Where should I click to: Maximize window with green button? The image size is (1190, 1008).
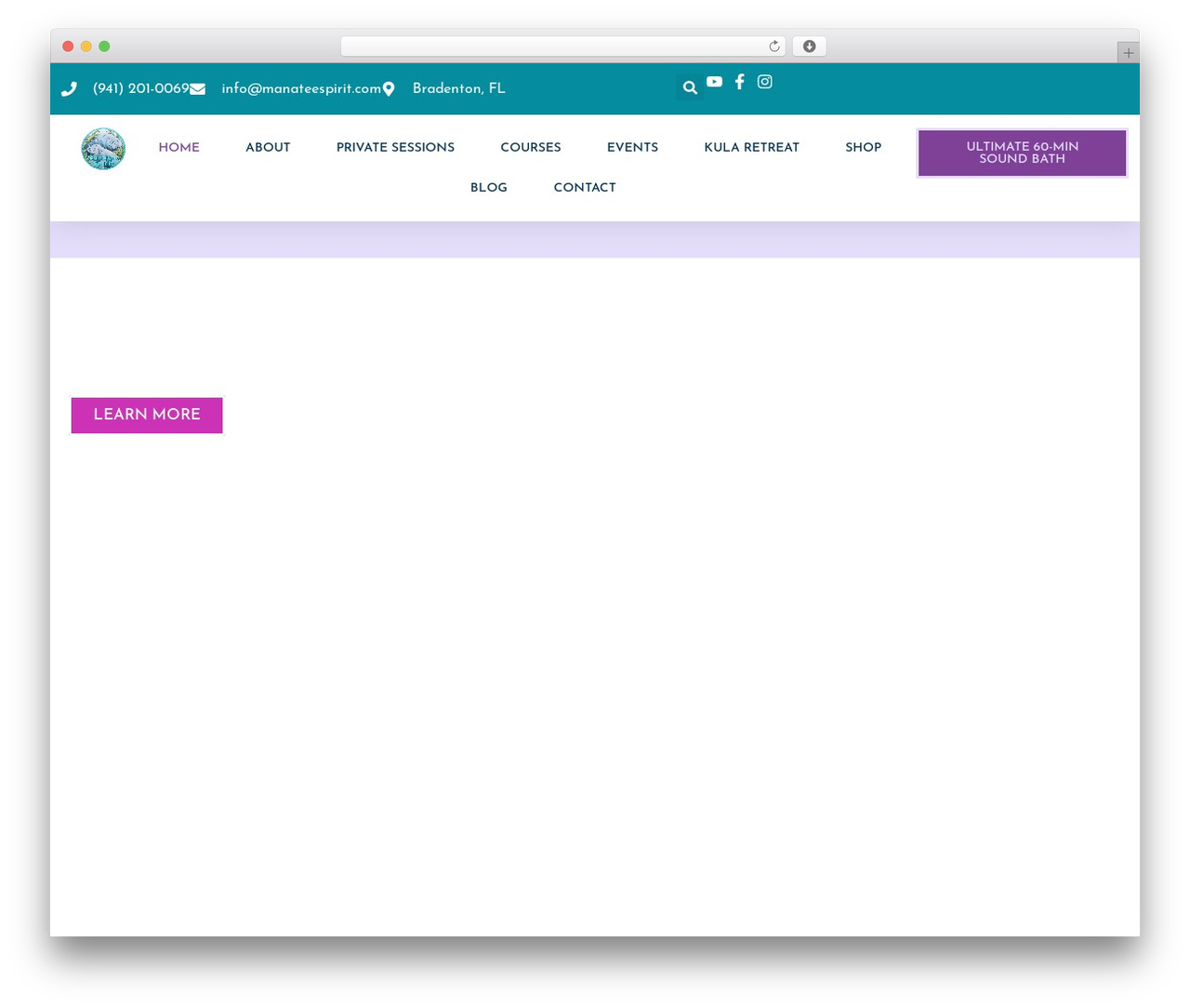104,46
